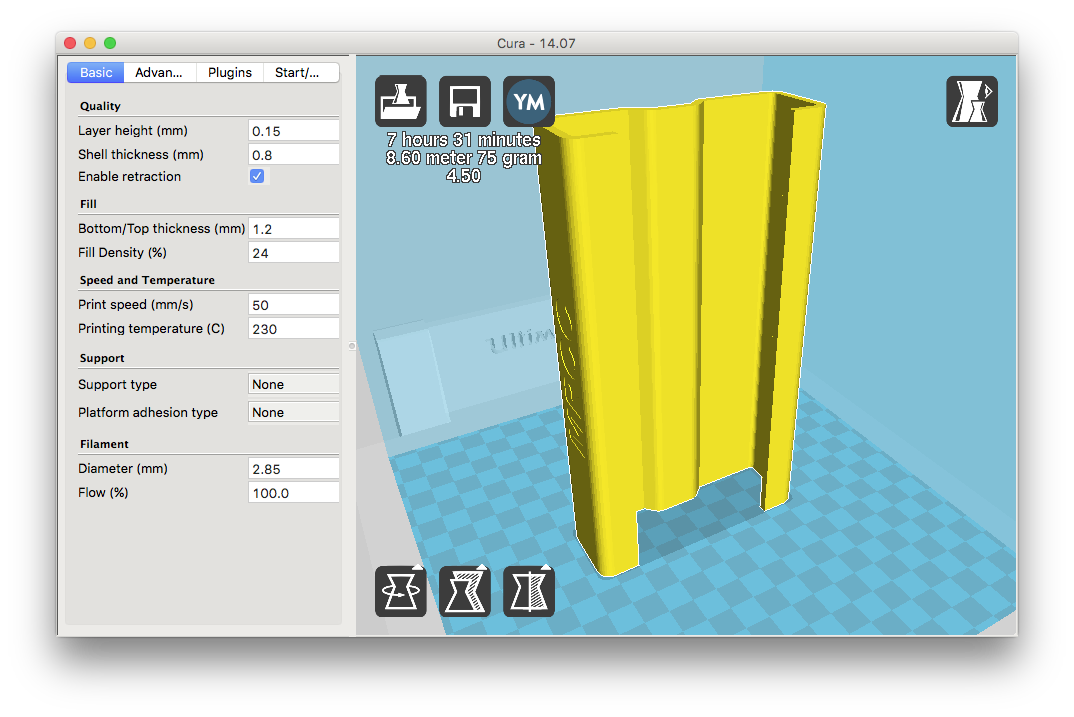The height and width of the screenshot is (717, 1074).
Task: Select the Mirror tool icon
Action: [529, 591]
